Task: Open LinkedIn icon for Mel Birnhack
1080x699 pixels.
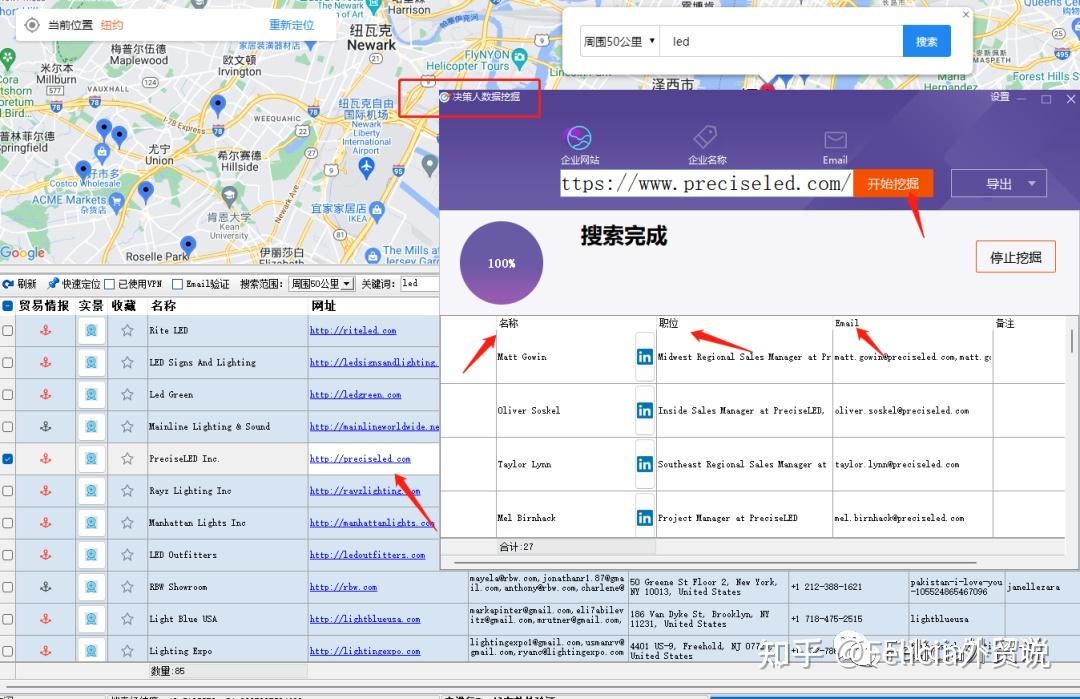Action: tap(645, 518)
